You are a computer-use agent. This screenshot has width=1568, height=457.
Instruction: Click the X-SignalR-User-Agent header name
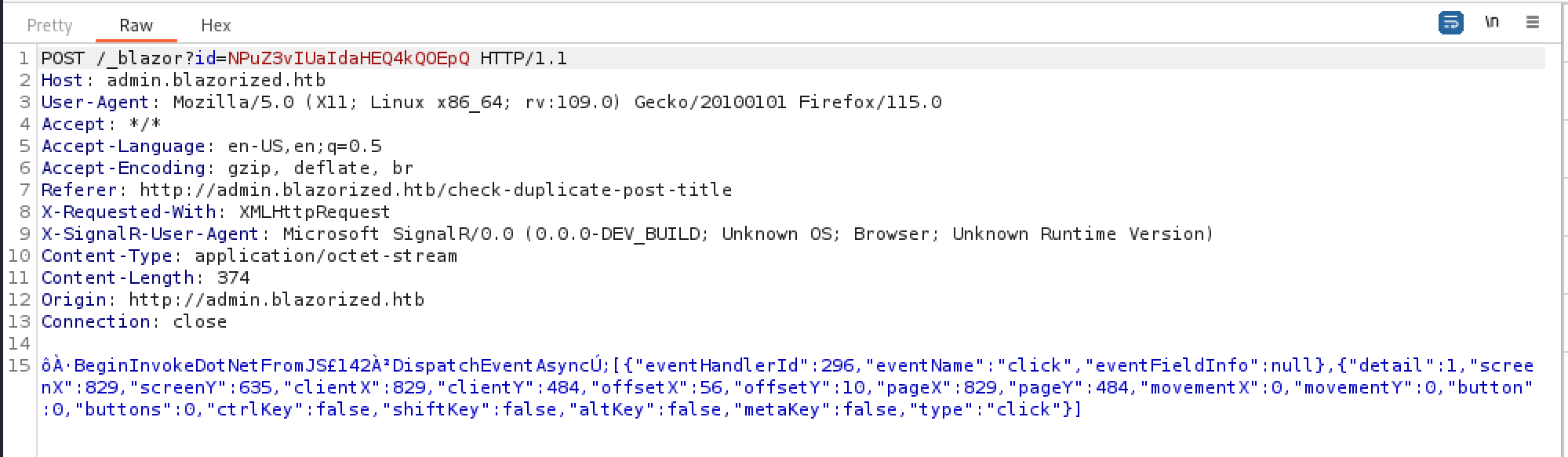coord(150,234)
